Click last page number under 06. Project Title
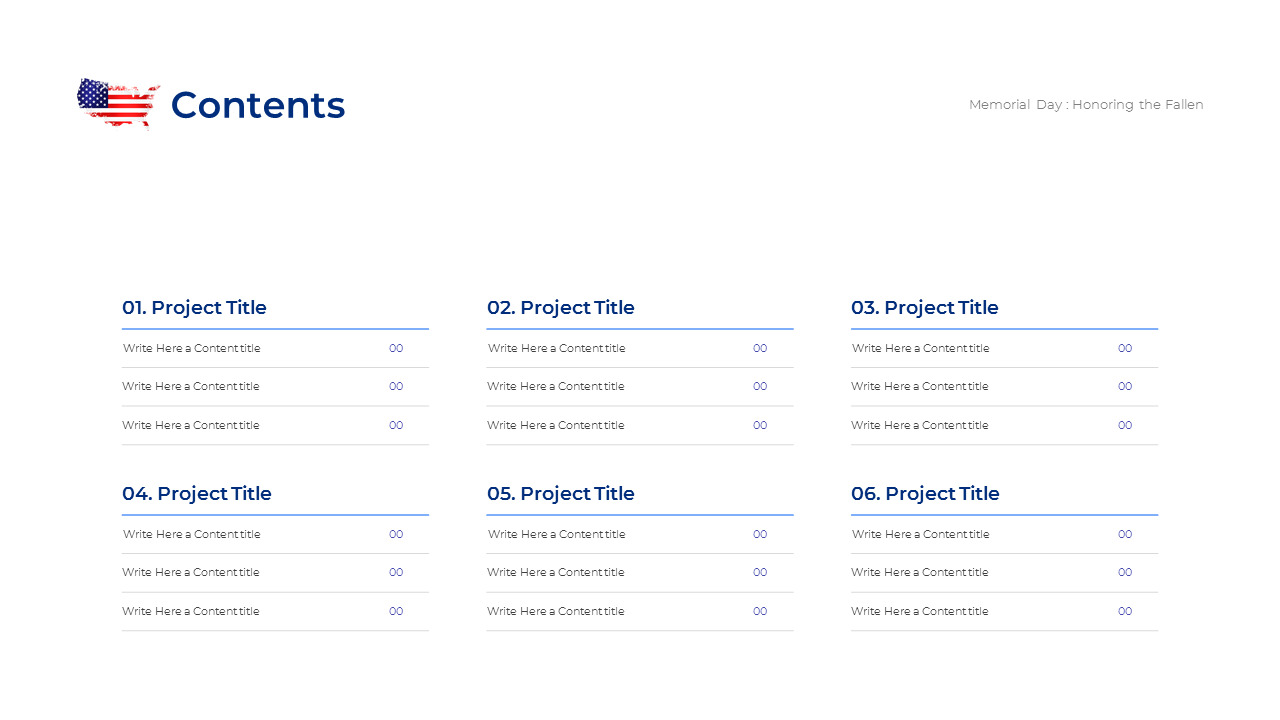Viewport: 1280px width, 720px height. 1125,611
